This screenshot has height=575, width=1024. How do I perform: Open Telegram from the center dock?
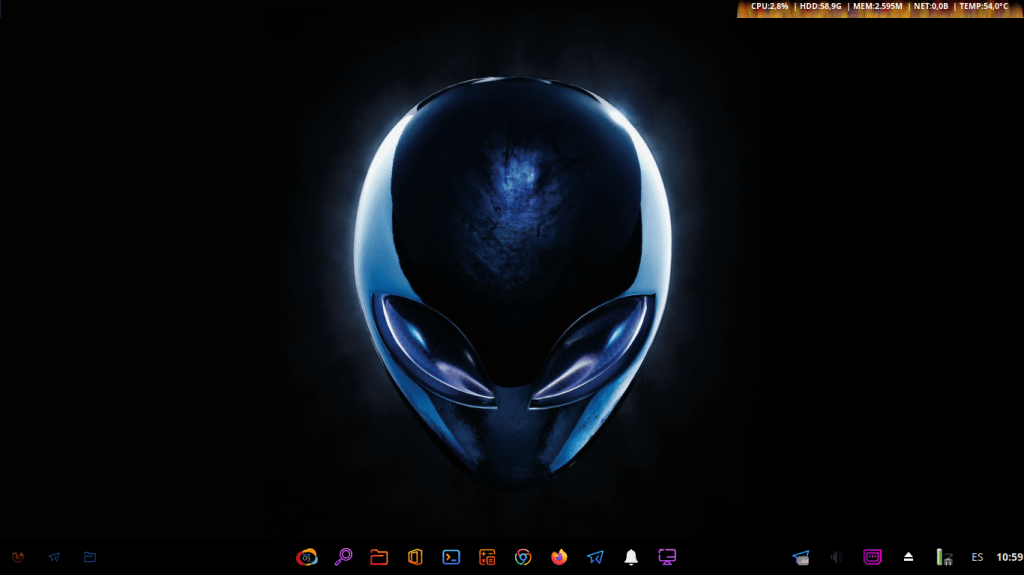pyautogui.click(x=595, y=557)
